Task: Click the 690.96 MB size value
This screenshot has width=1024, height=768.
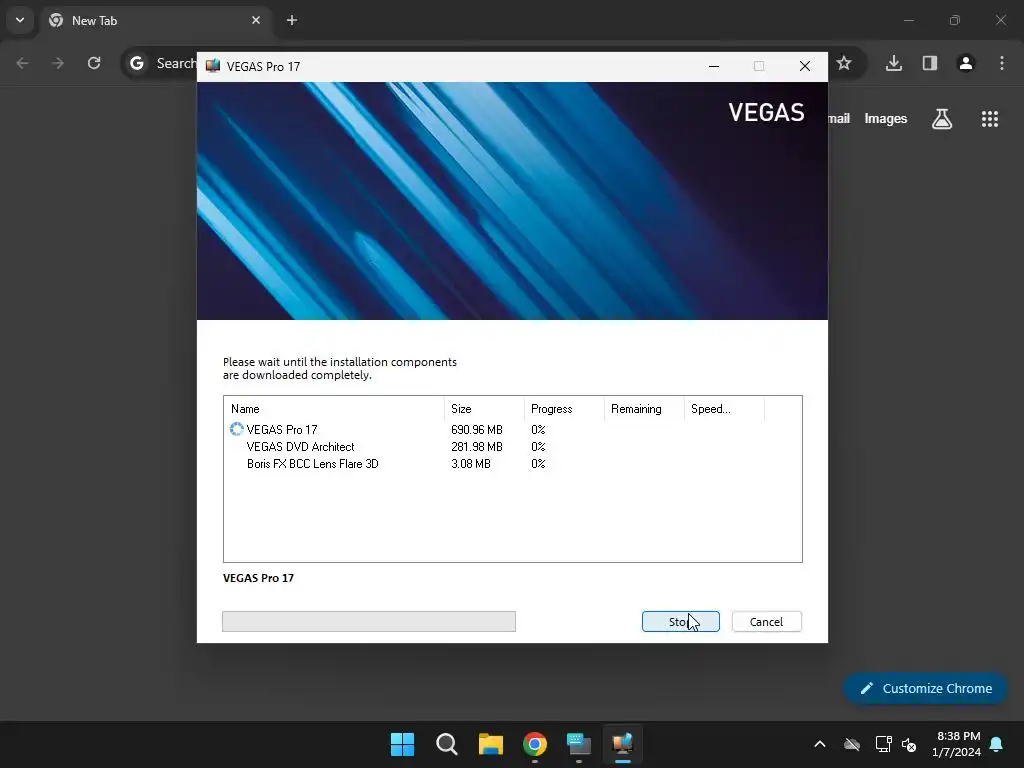Action: [477, 430]
